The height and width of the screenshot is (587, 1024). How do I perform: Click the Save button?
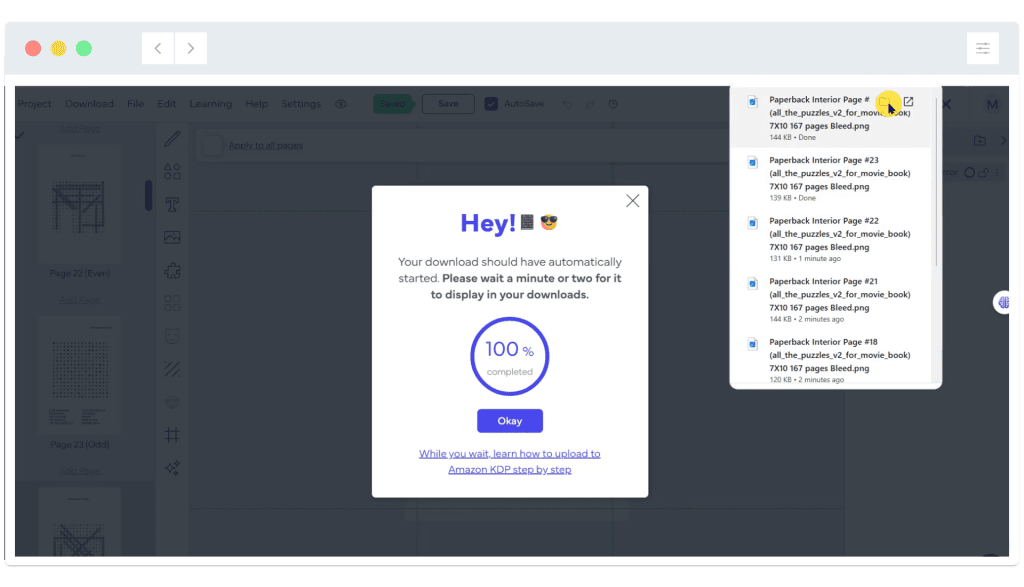tap(448, 104)
